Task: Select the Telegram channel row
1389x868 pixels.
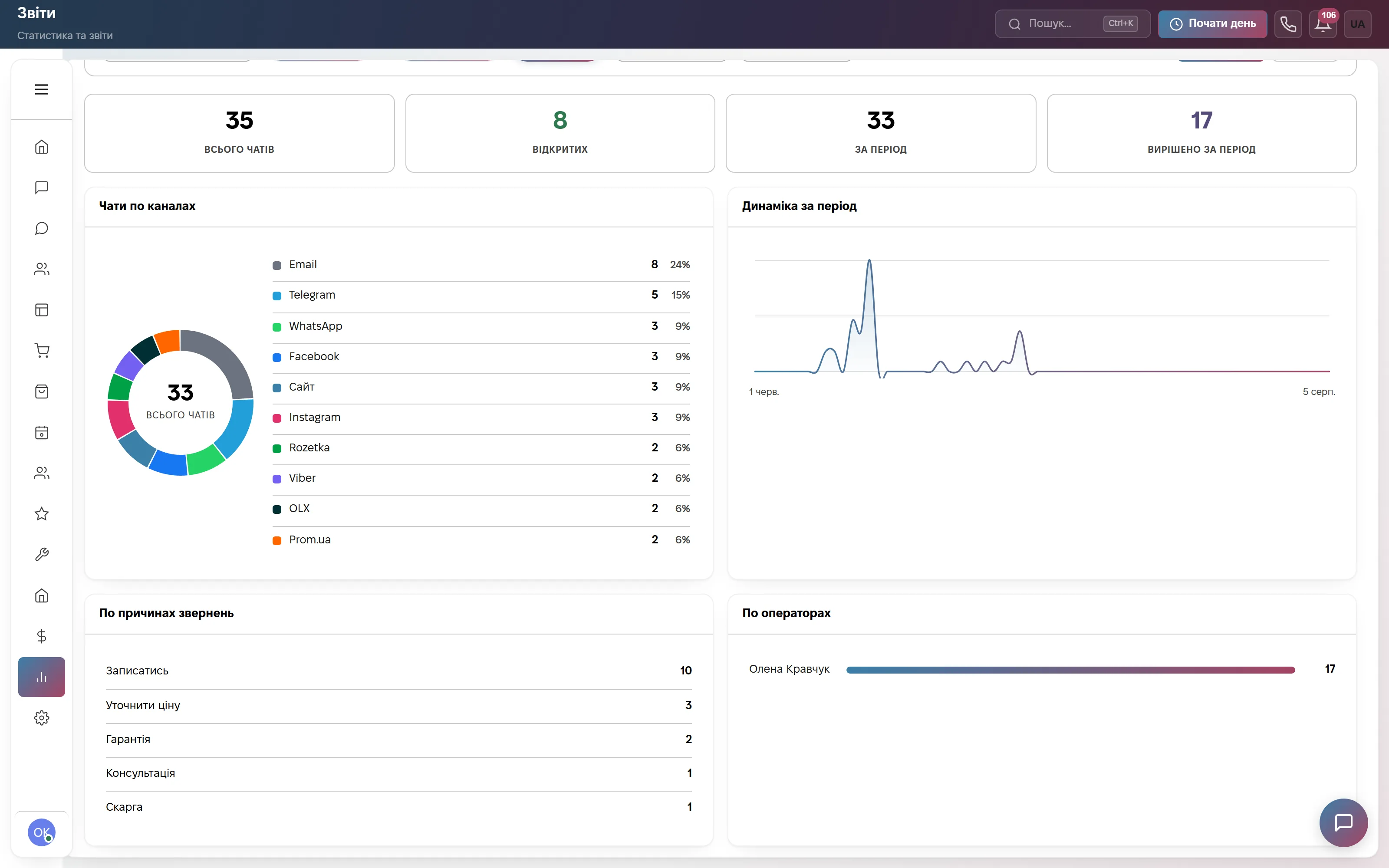Action: click(x=481, y=295)
